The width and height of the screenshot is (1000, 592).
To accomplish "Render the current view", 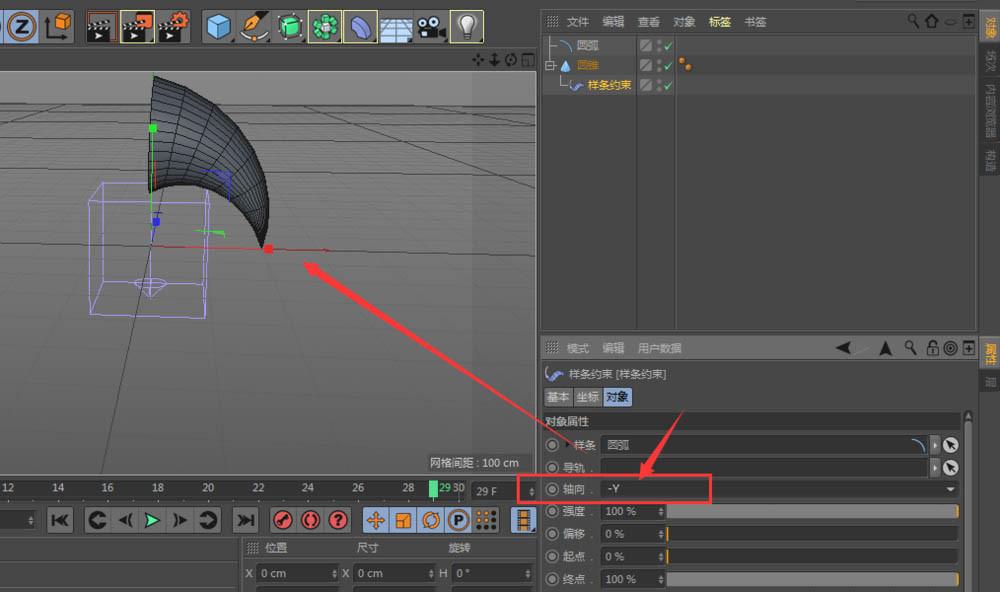I will 100,26.
